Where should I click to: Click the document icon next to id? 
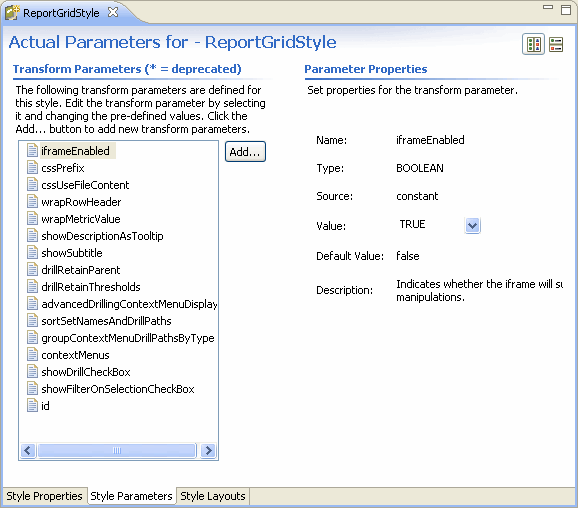coord(32,406)
